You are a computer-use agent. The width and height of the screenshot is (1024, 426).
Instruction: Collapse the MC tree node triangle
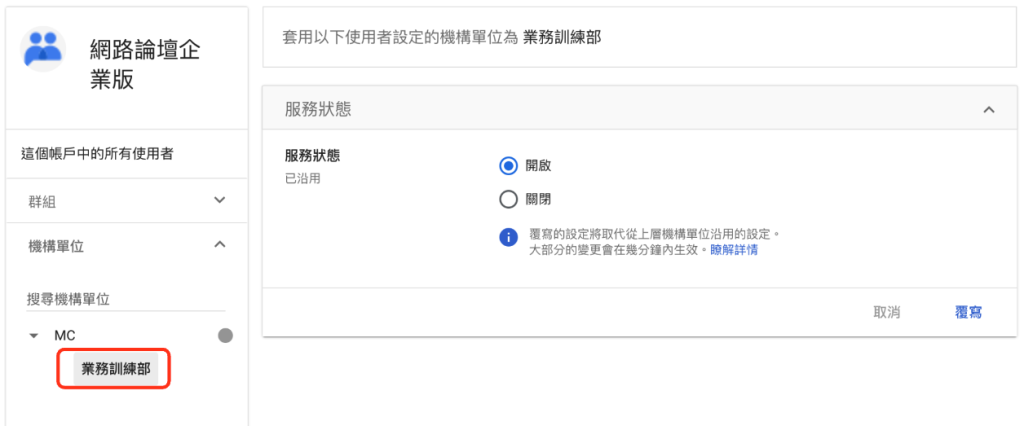click(x=33, y=336)
